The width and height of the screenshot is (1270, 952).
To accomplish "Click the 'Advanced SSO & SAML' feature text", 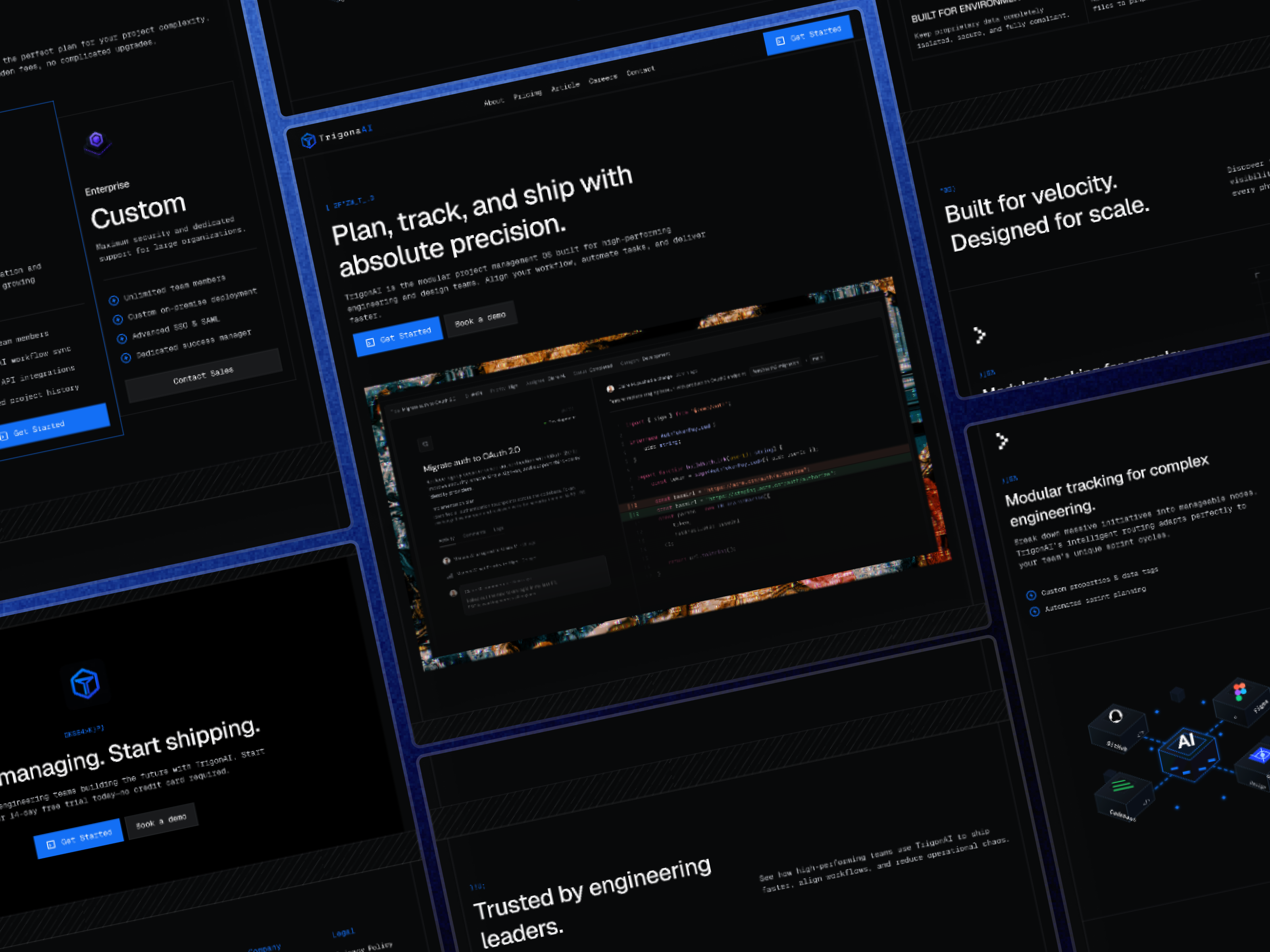I will click(176, 327).
